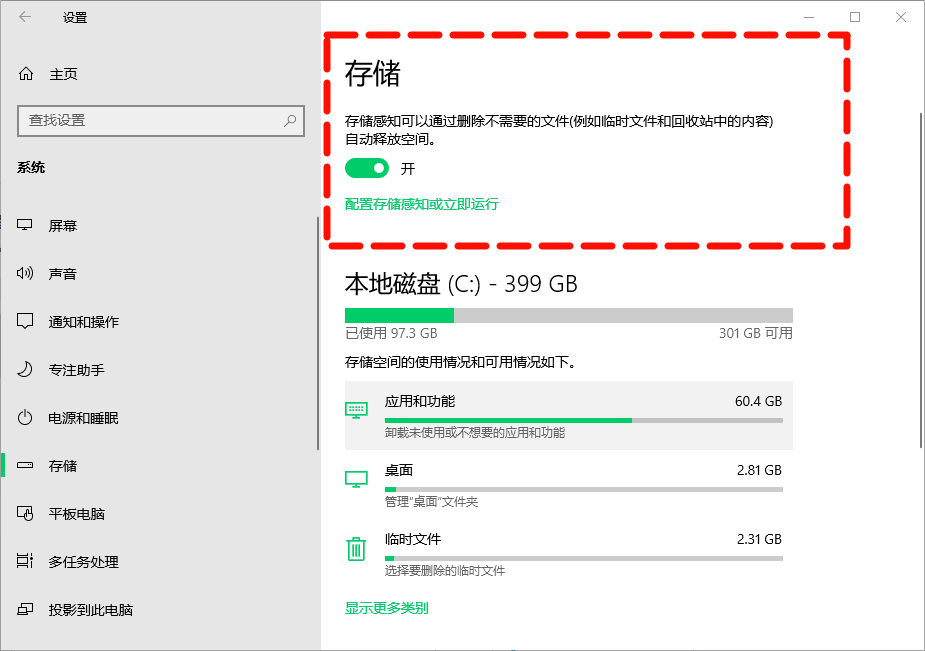Click the monitor icon next to 屏幕
925x651 pixels.
[x=25, y=225]
